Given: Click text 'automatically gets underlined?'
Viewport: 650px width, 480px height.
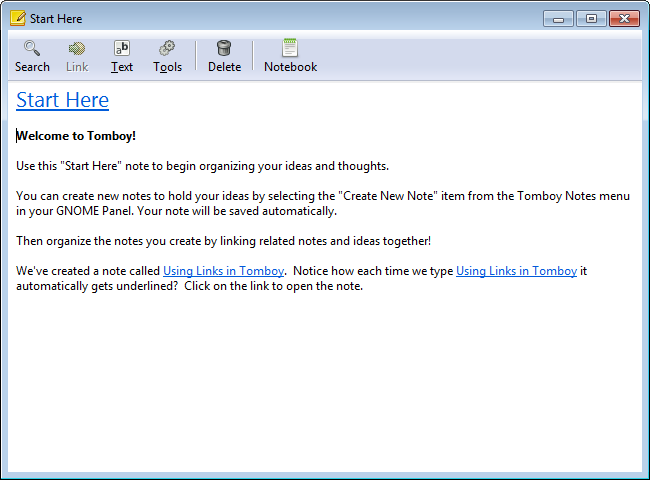Looking at the screenshot, I should coord(97,286).
